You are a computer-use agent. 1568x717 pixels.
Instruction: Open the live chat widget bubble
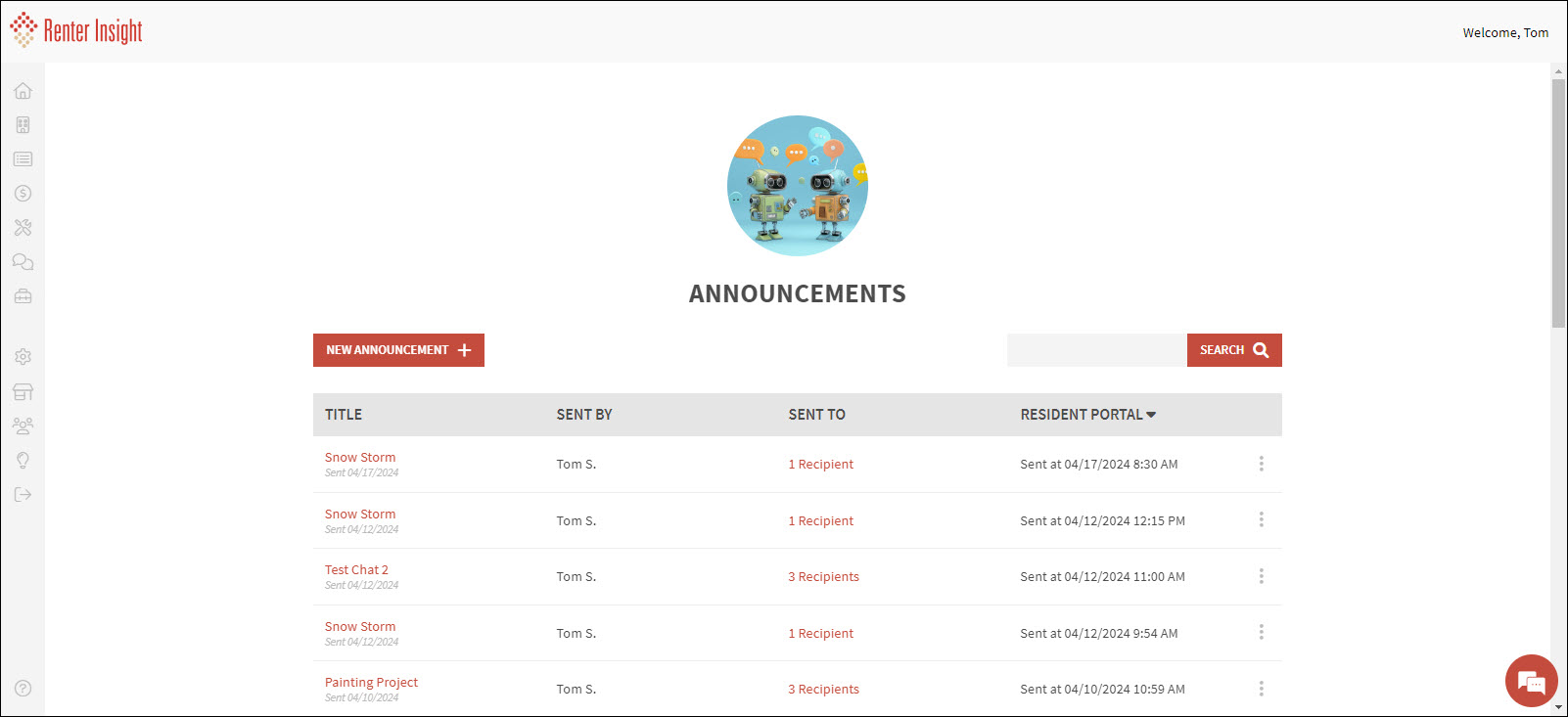(1531, 681)
